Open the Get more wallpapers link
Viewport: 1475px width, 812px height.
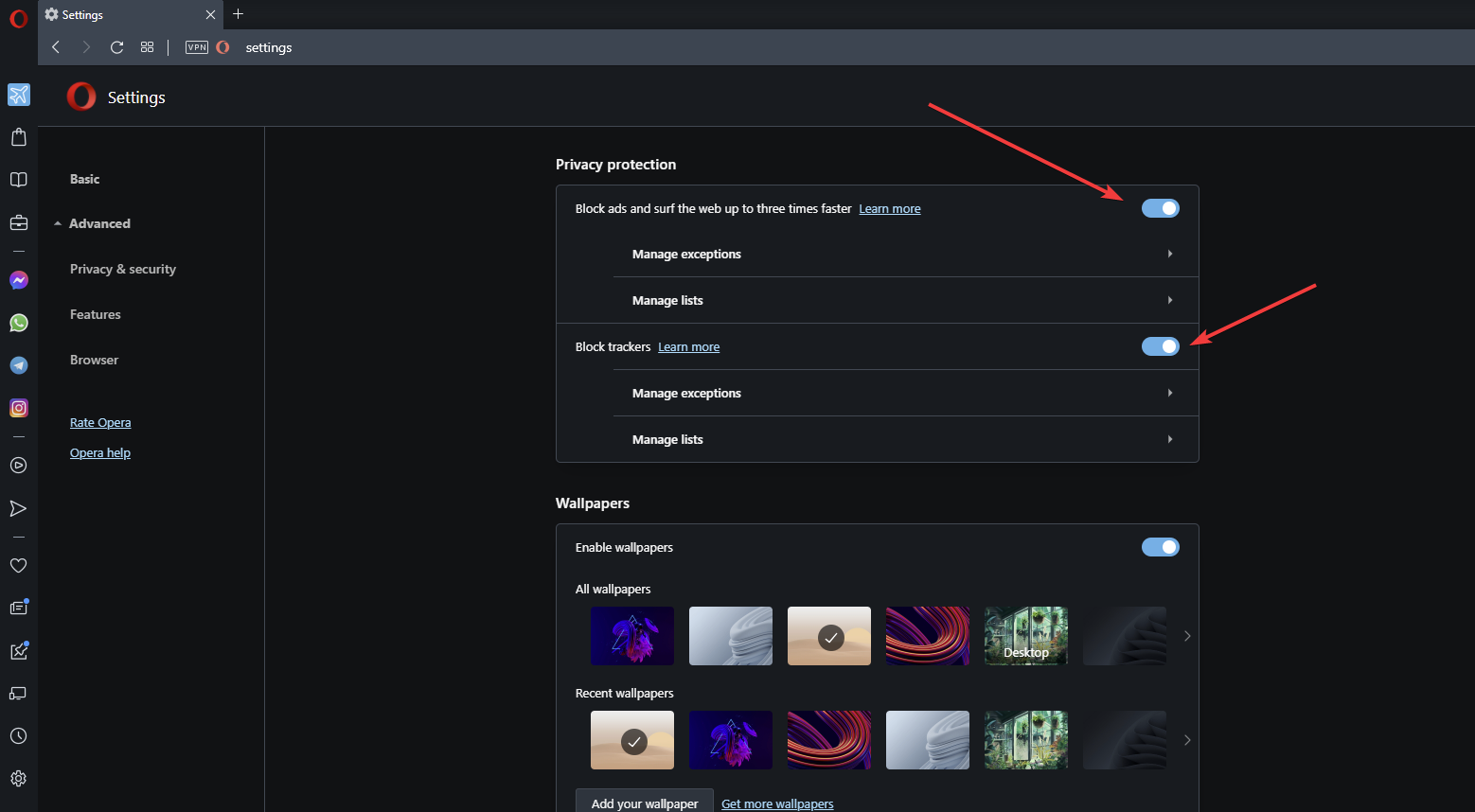point(777,803)
